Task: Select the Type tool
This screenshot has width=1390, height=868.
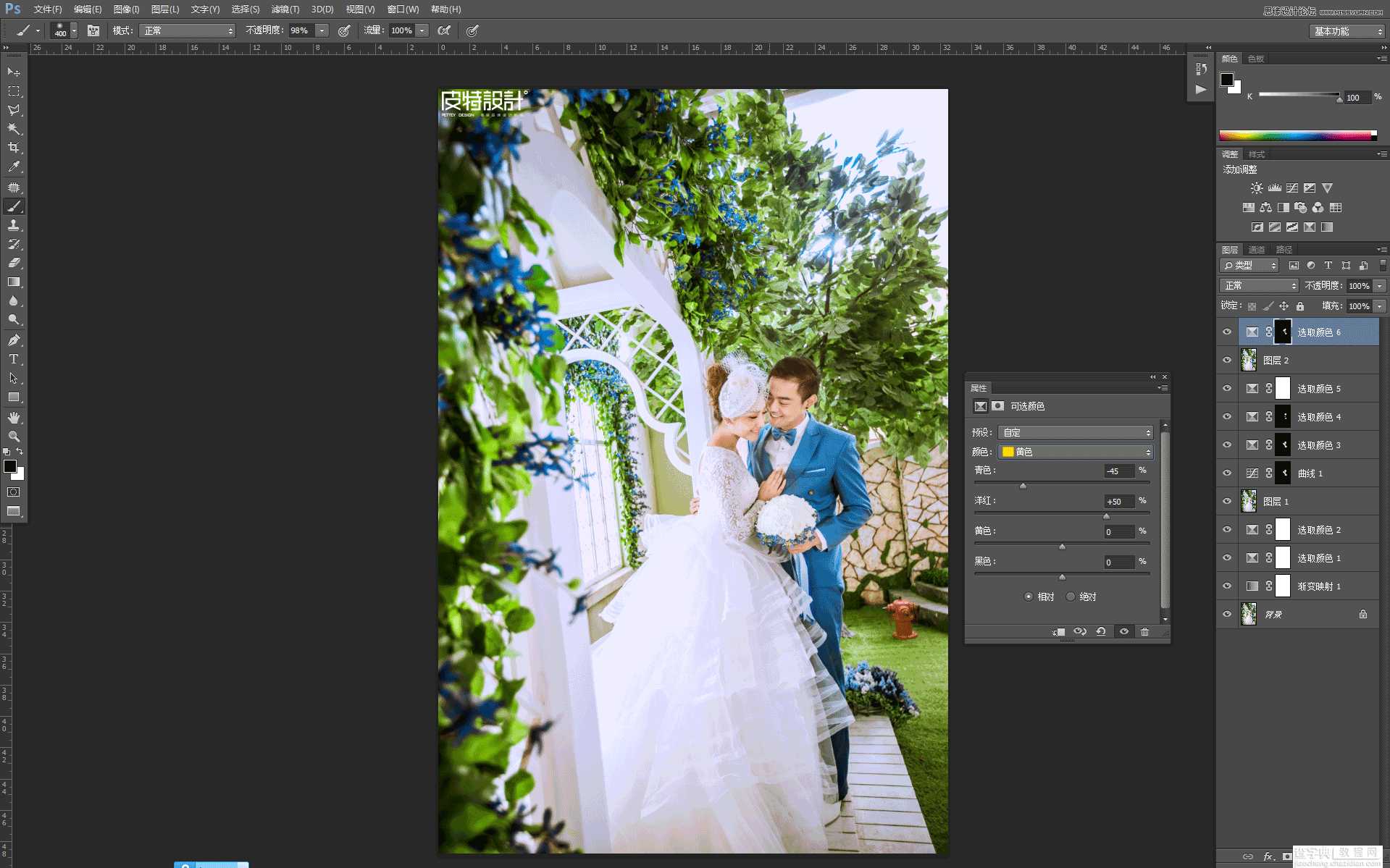Action: click(x=13, y=359)
